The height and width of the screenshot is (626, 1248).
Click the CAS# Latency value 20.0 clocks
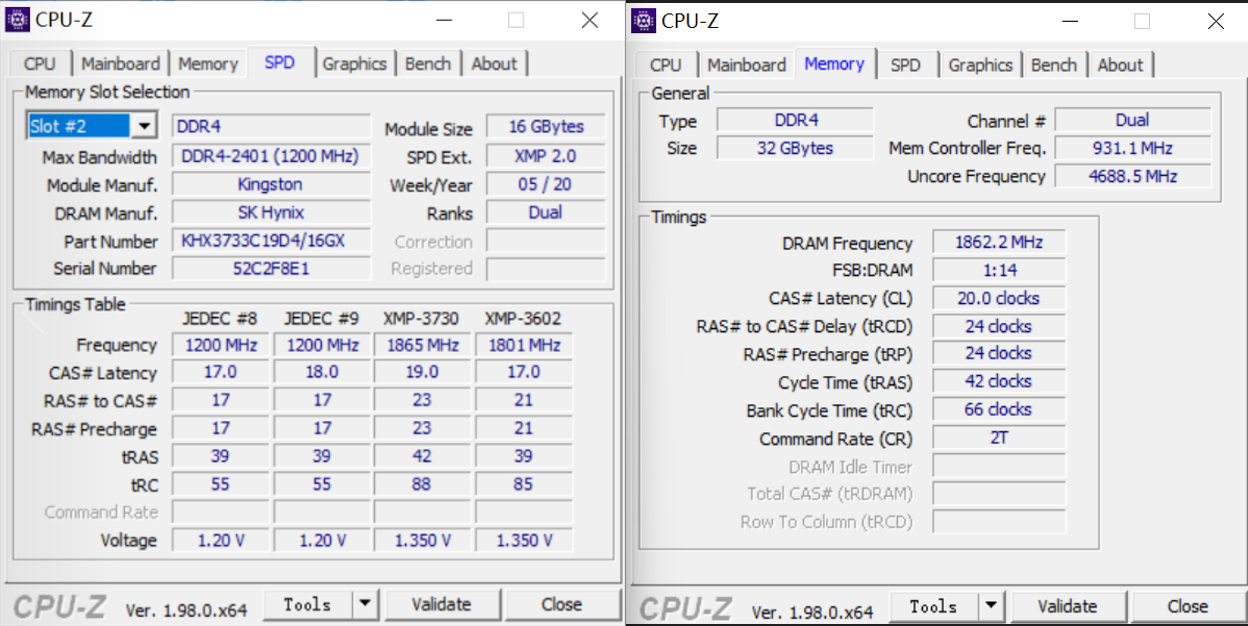tap(999, 298)
